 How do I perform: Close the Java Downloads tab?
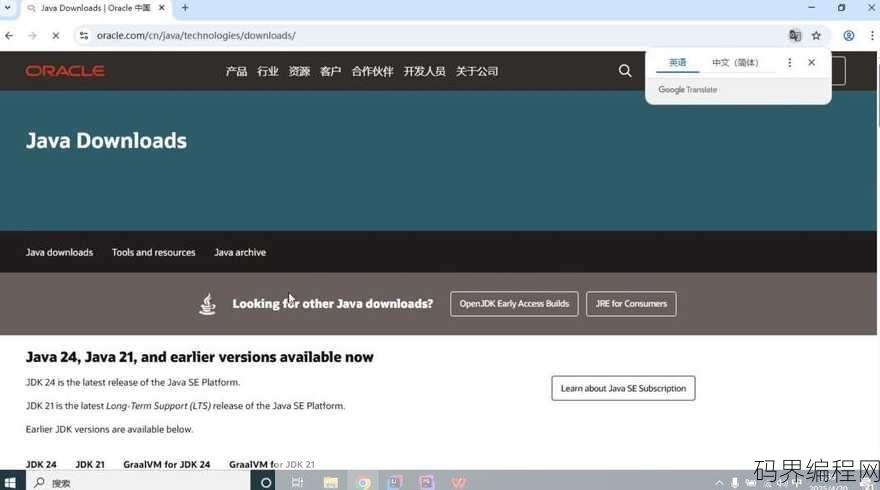tap(162, 8)
